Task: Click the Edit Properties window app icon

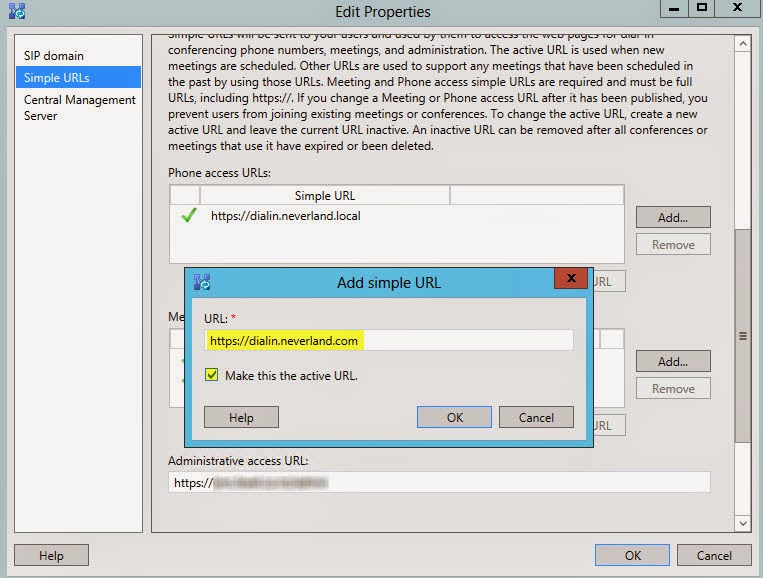Action: tap(13, 12)
